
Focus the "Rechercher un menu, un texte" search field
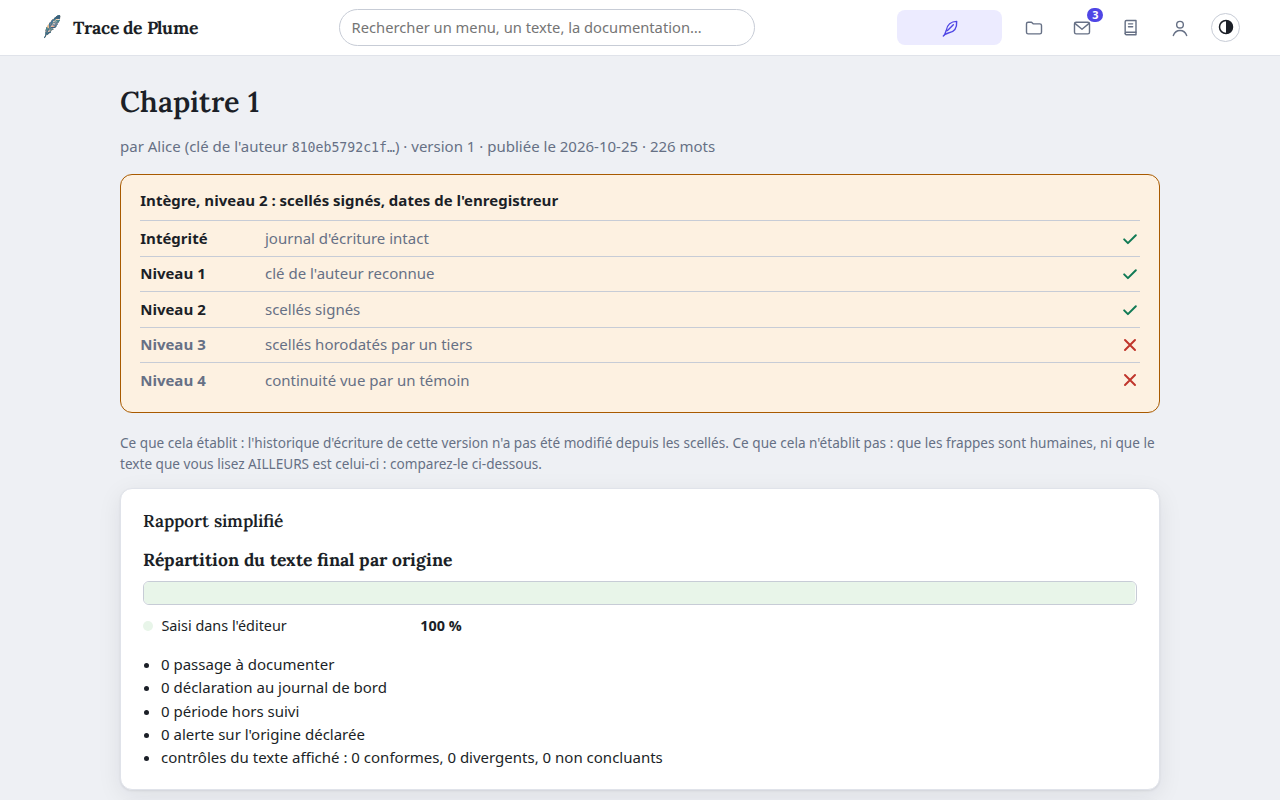click(547, 28)
